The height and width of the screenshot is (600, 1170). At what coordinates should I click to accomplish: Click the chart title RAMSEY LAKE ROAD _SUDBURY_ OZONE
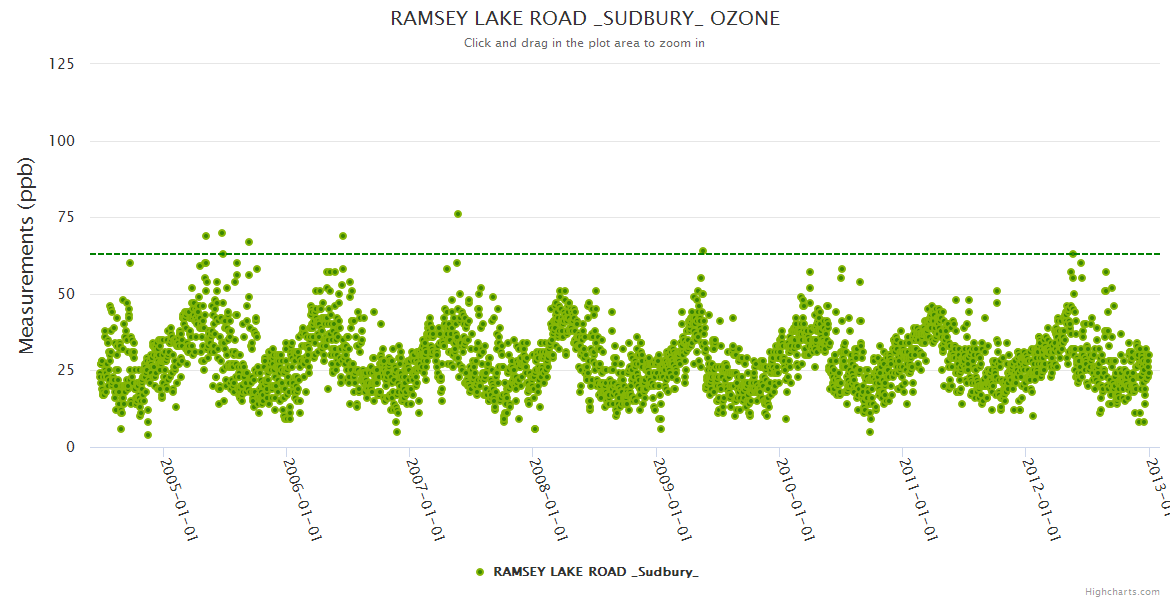click(x=585, y=19)
